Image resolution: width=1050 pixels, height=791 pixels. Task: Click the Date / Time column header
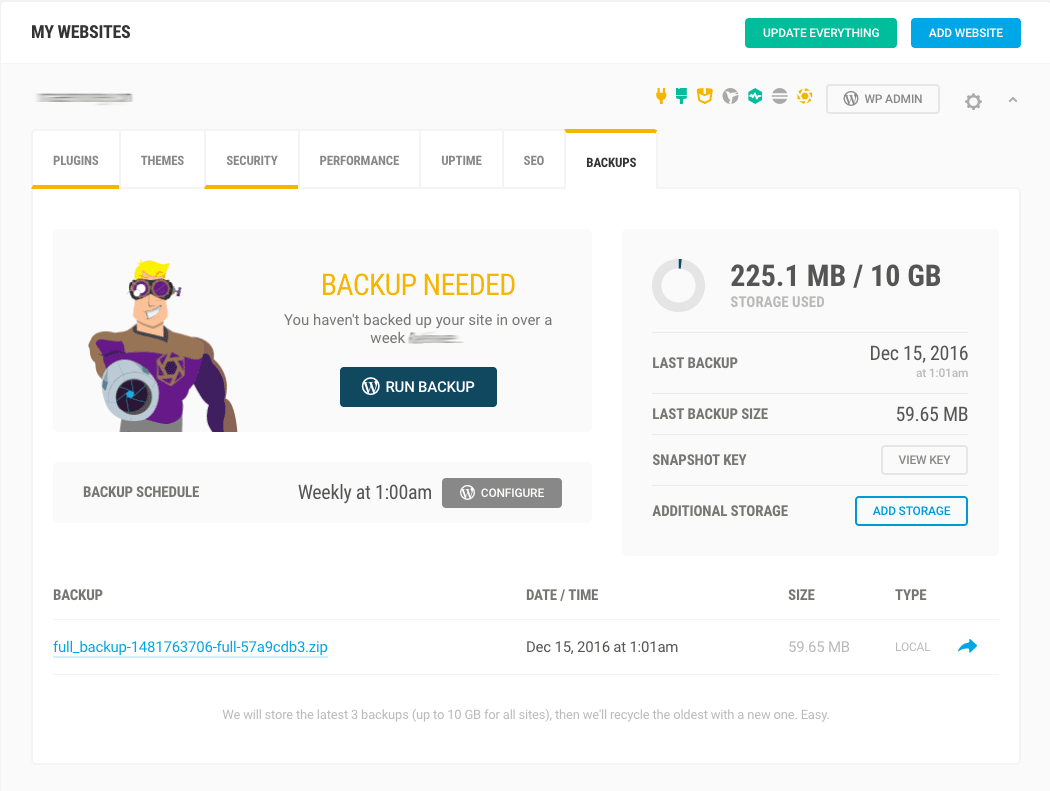click(562, 595)
